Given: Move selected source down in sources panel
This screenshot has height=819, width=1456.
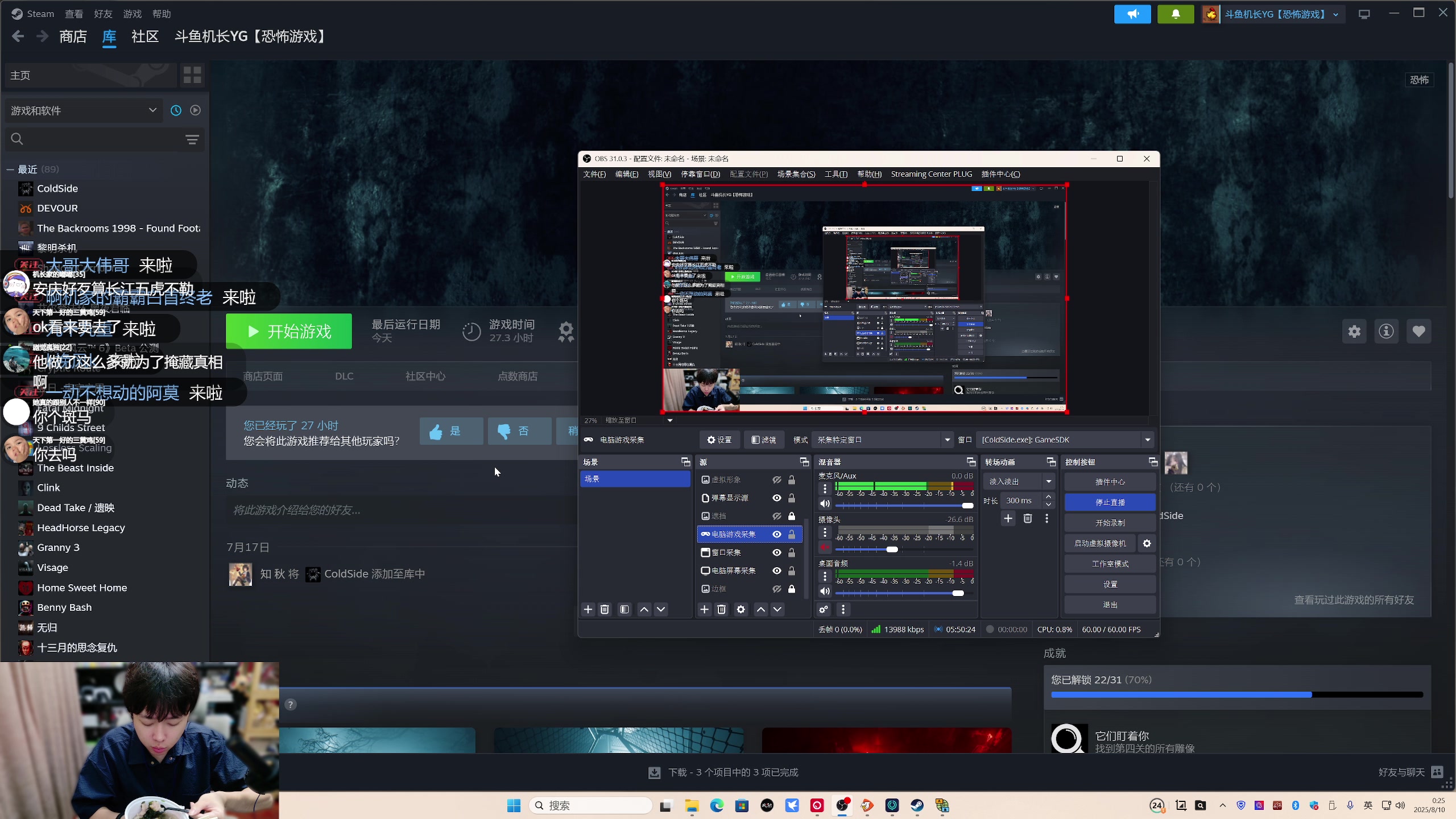Looking at the screenshot, I should (777, 609).
